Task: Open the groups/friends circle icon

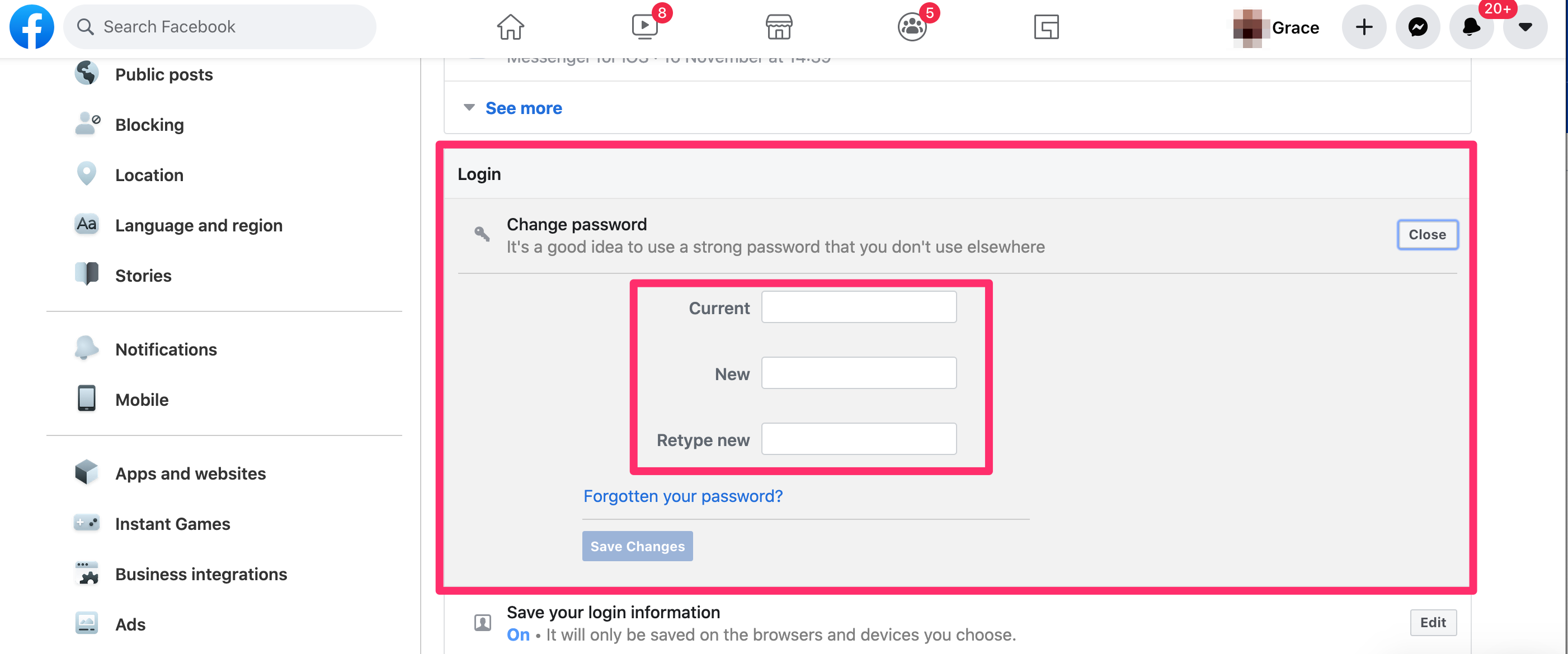Action: (x=912, y=27)
